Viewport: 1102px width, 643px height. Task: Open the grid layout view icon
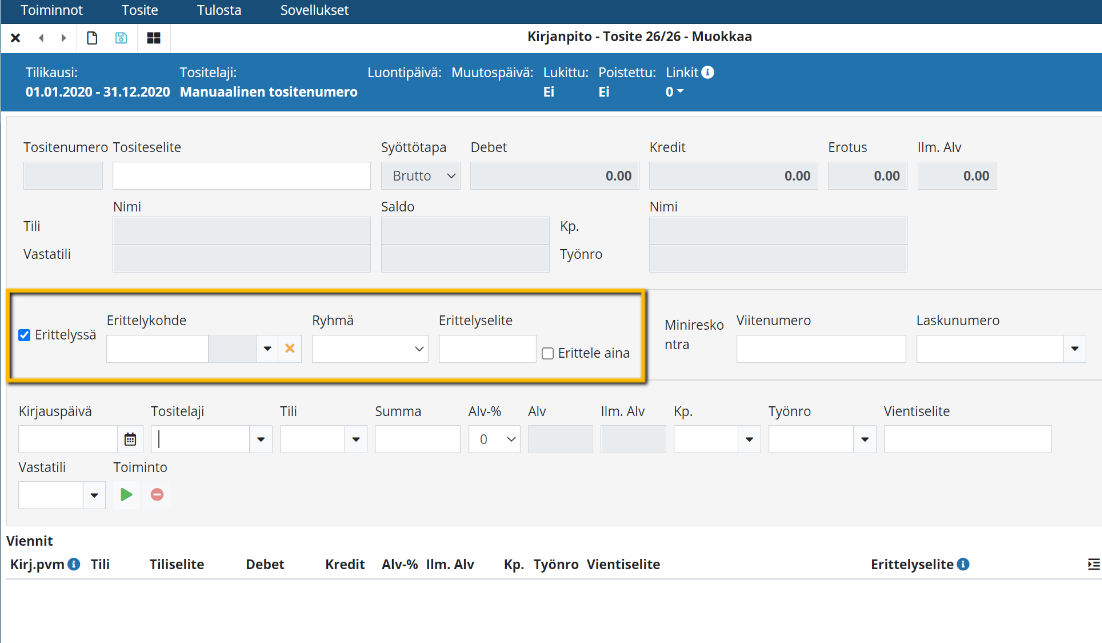[x=153, y=38]
